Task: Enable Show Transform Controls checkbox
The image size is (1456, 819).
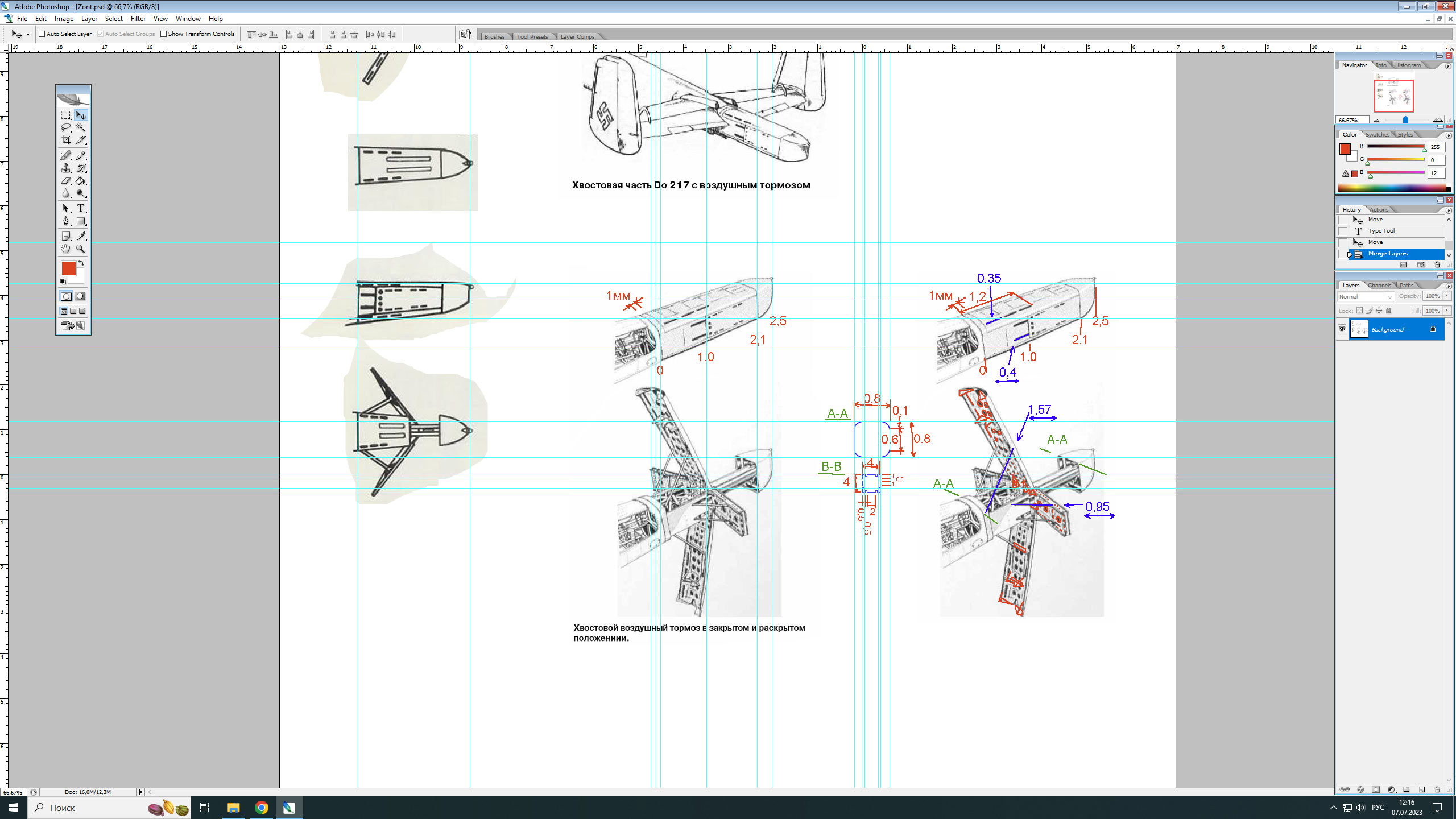Action: coord(164,34)
